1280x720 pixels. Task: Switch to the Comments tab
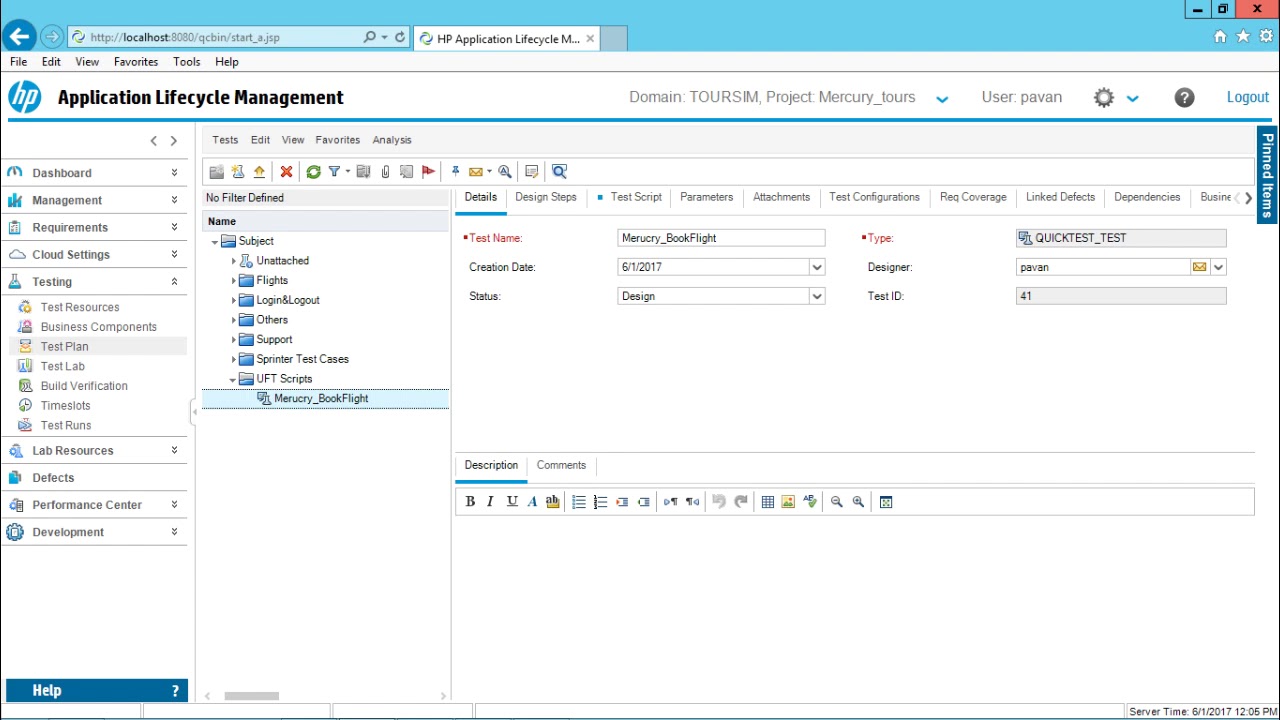(x=561, y=465)
